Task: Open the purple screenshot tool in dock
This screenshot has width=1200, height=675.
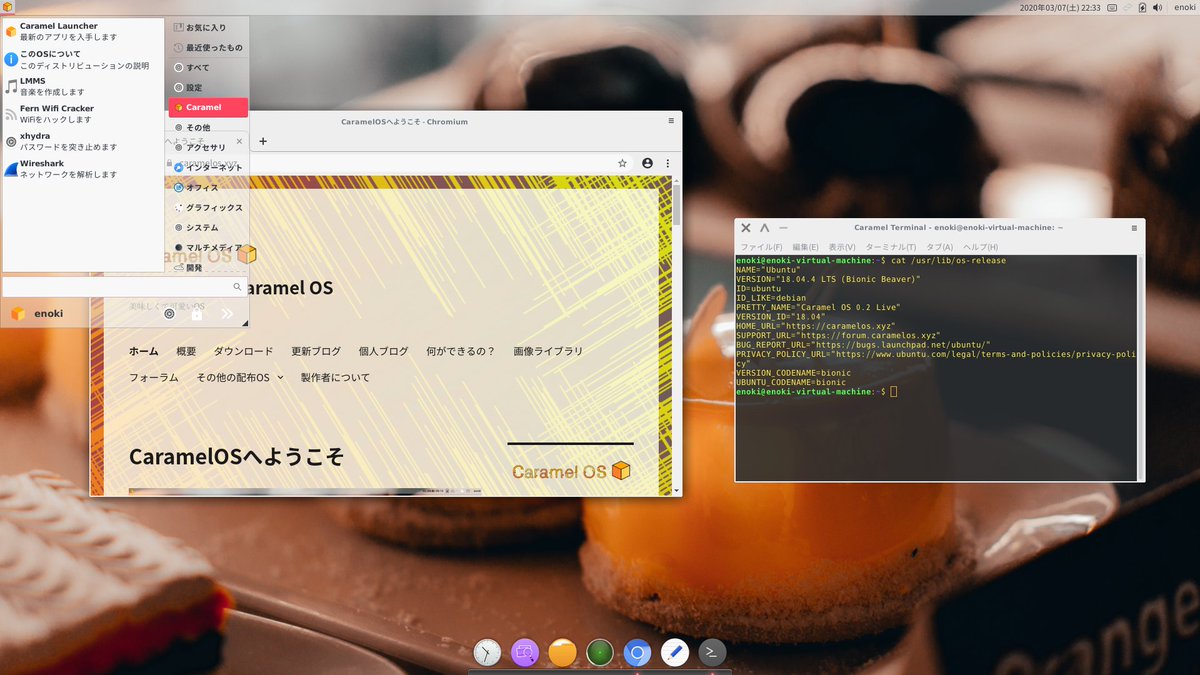Action: coord(525,653)
